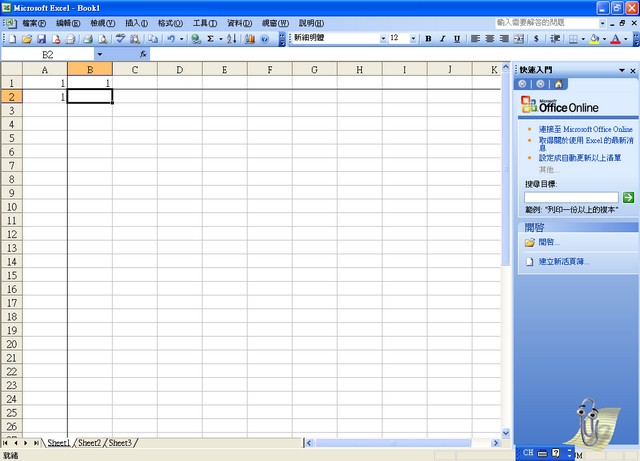The height and width of the screenshot is (461, 640).
Task: Open the Borders dropdown arrow
Action: click(x=583, y=39)
